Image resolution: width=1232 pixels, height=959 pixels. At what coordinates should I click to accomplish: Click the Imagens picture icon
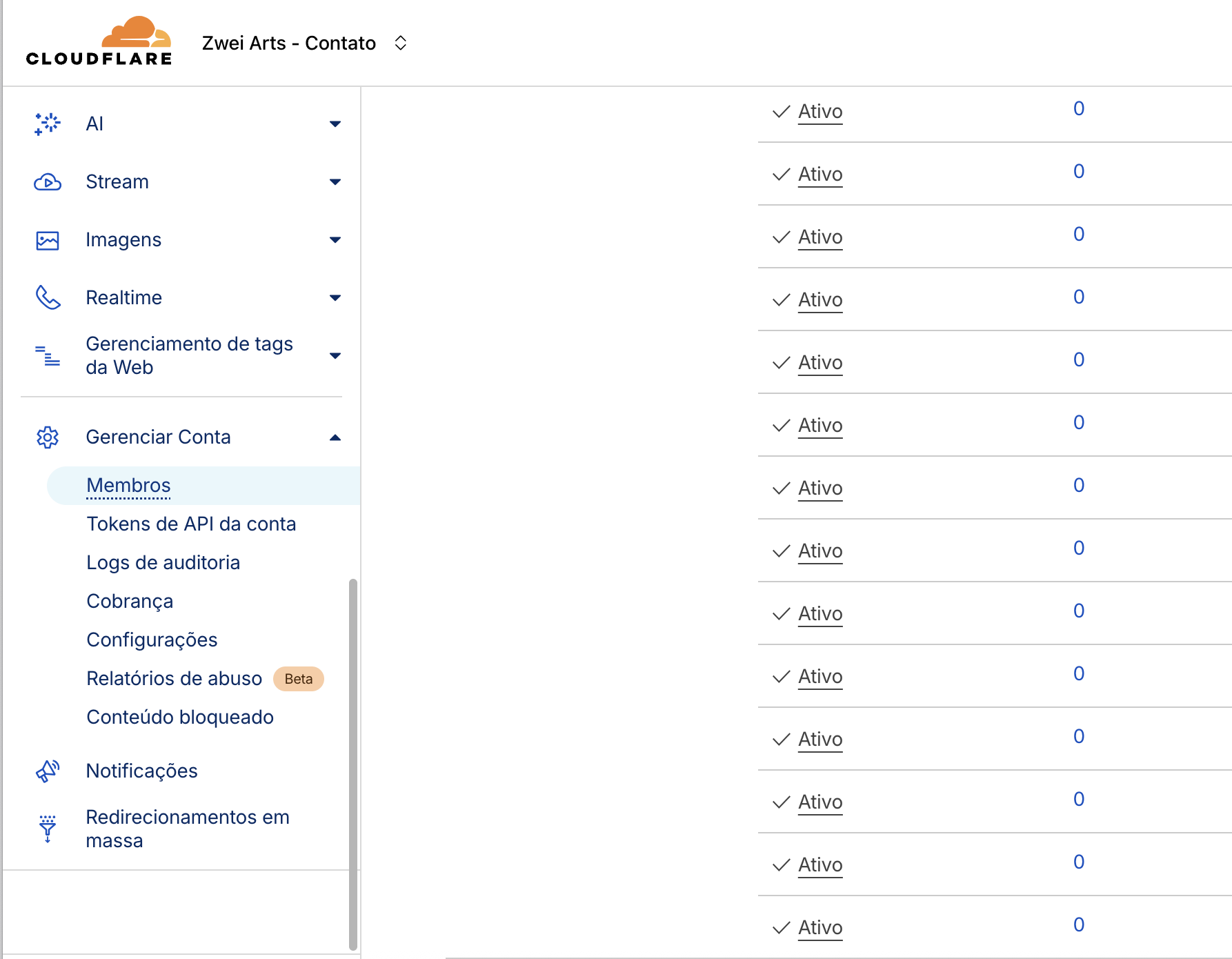tap(48, 240)
